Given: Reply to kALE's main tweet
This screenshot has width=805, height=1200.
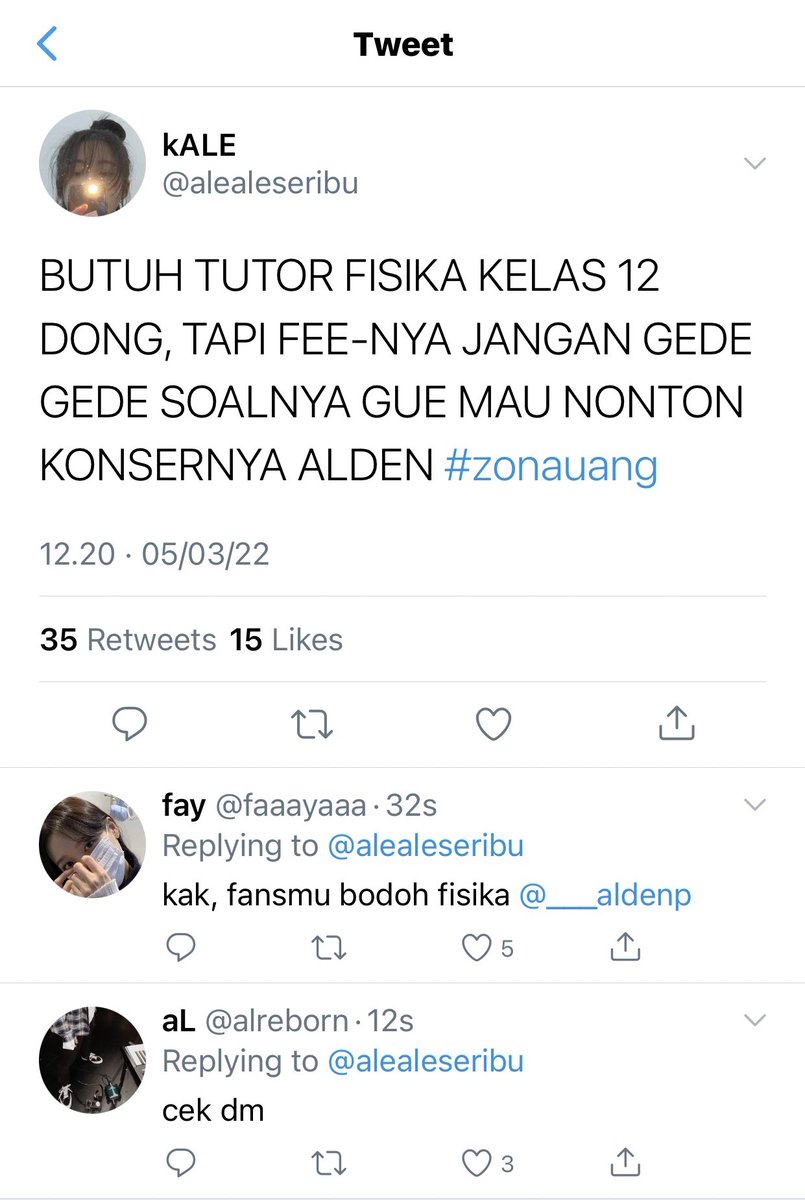Looking at the screenshot, I should tap(129, 722).
